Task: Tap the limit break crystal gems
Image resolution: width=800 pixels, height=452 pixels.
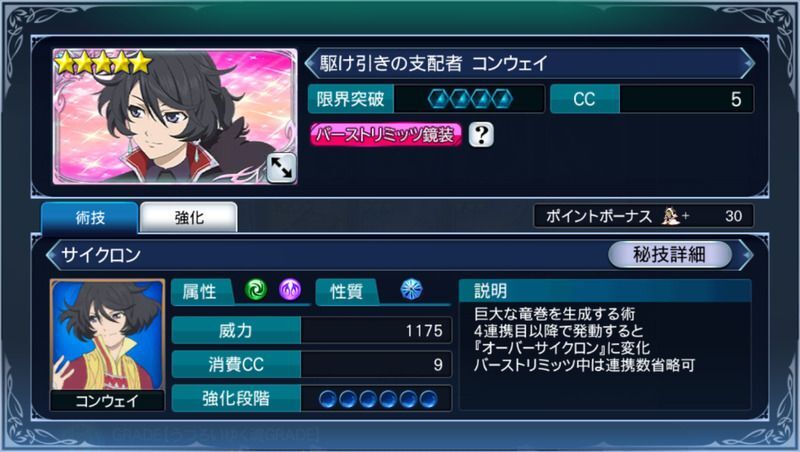Action: click(x=470, y=99)
